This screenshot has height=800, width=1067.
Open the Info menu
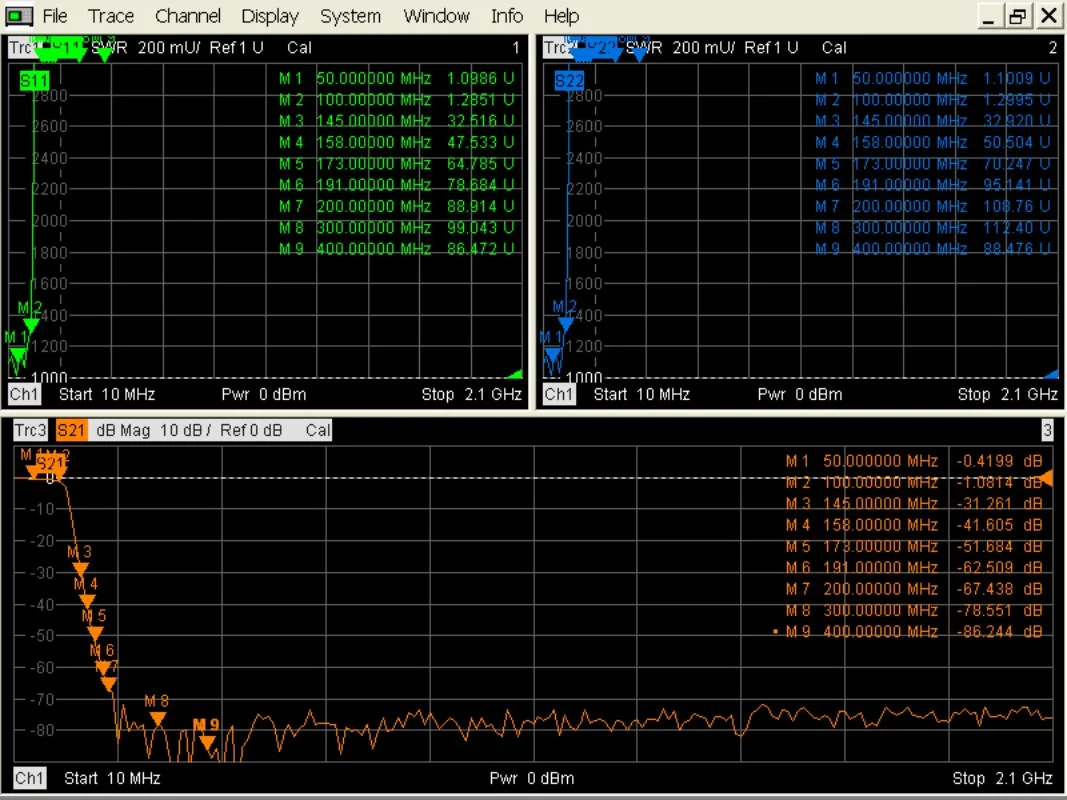(x=507, y=16)
